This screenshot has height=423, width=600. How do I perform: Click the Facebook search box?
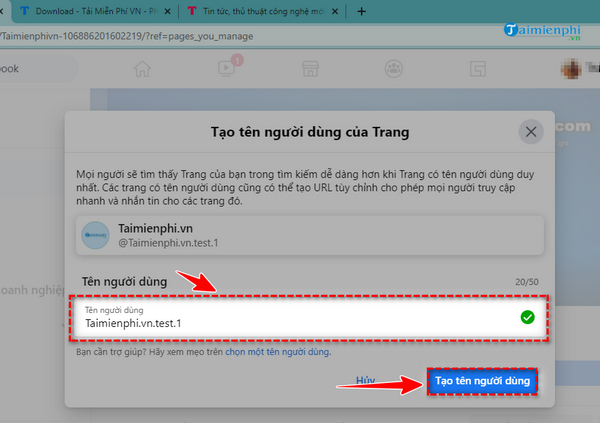point(38,69)
